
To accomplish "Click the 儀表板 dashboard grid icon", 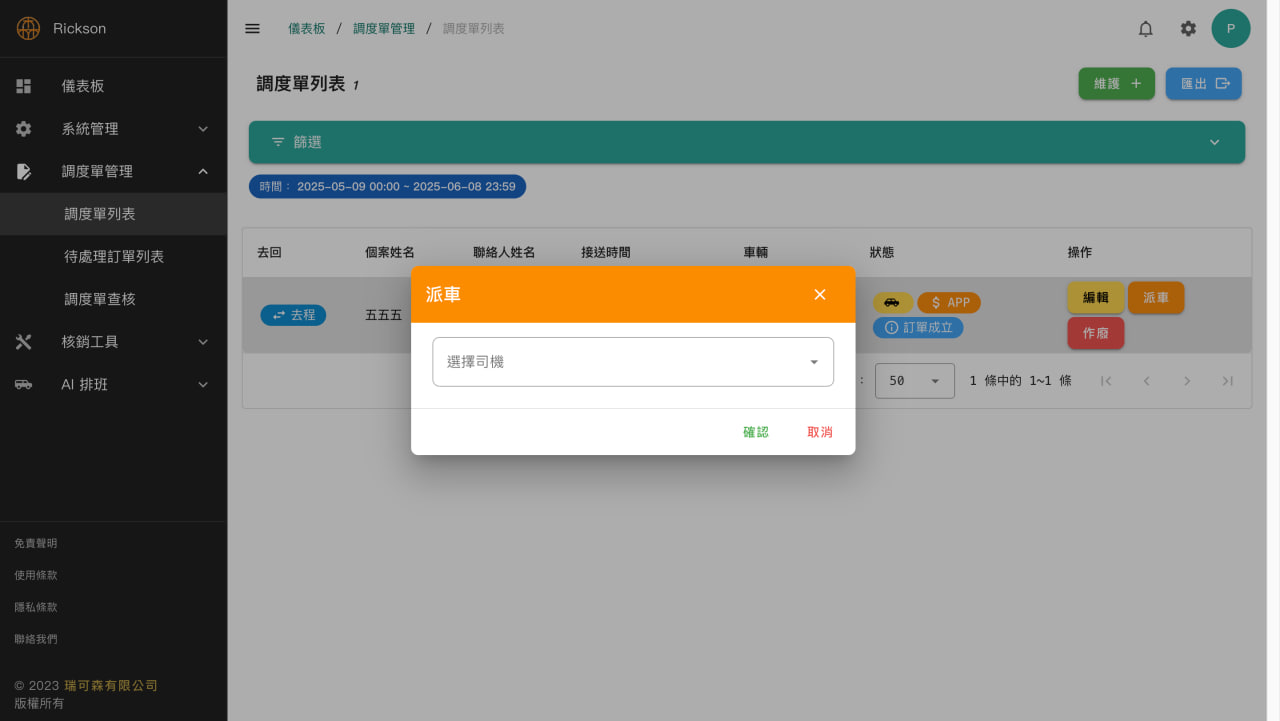I will (x=24, y=86).
